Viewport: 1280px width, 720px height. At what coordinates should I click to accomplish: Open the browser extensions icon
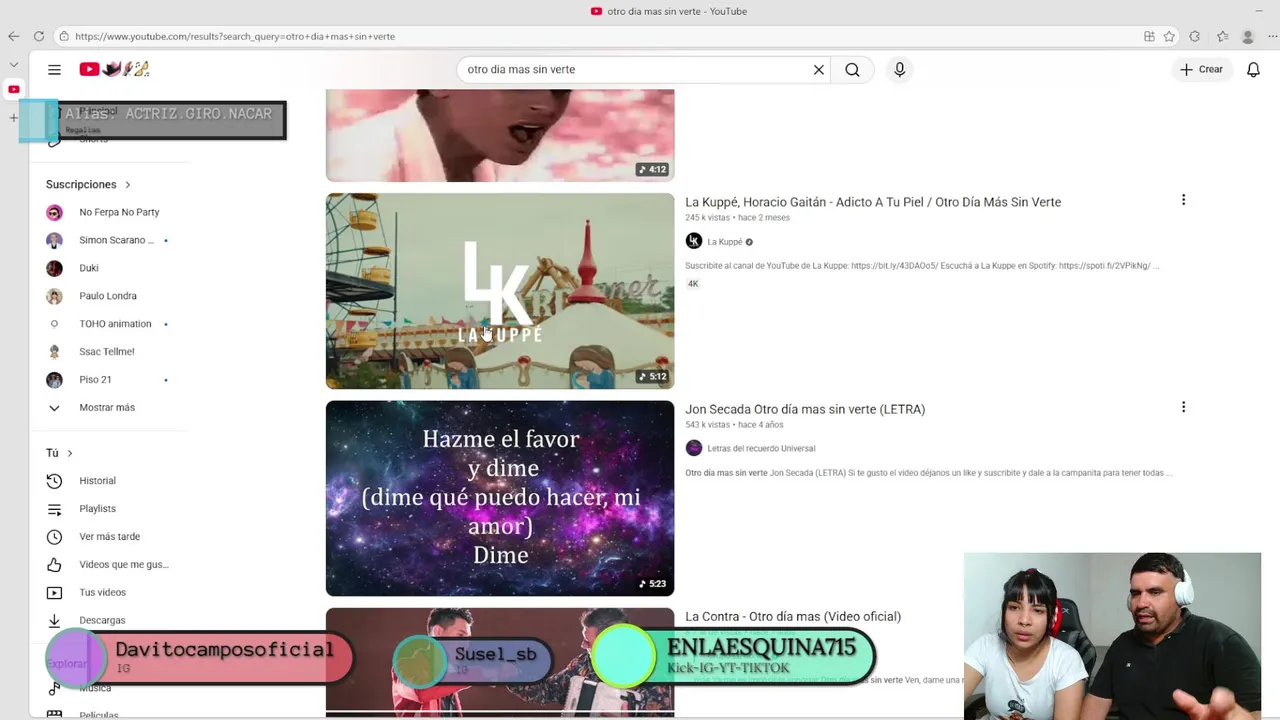tap(1194, 36)
